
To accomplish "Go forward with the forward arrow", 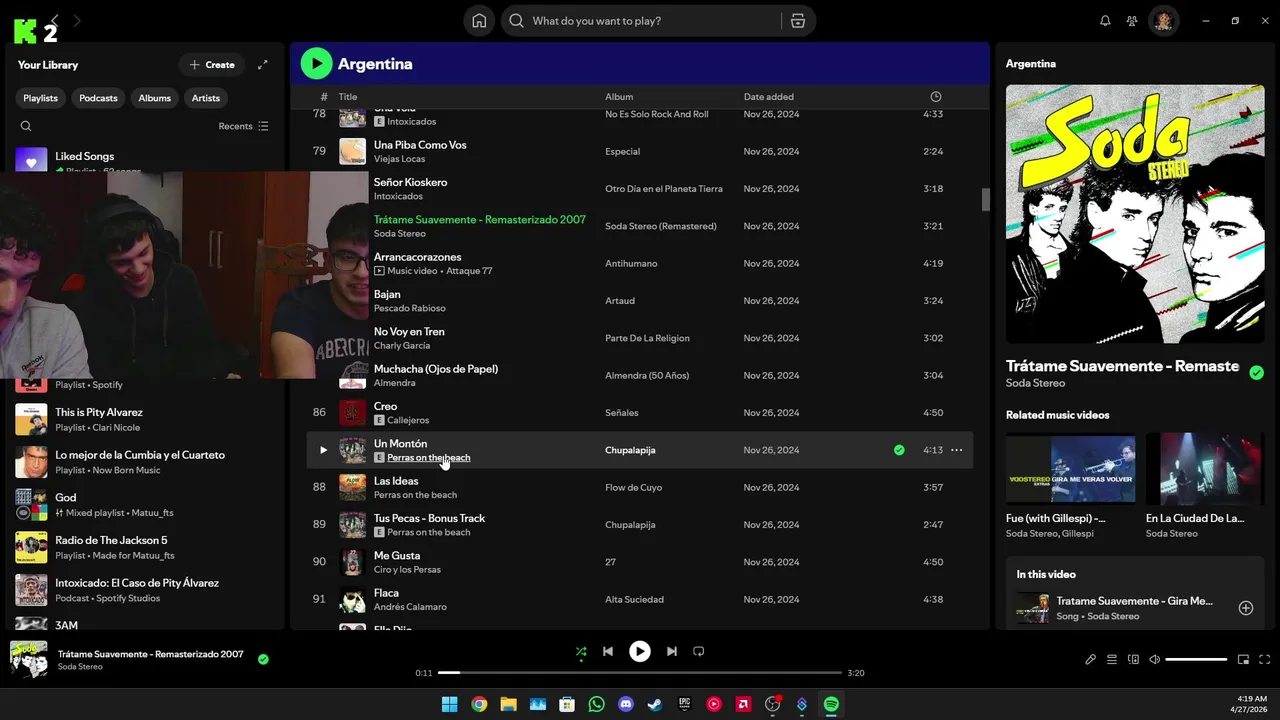I will tap(77, 20).
